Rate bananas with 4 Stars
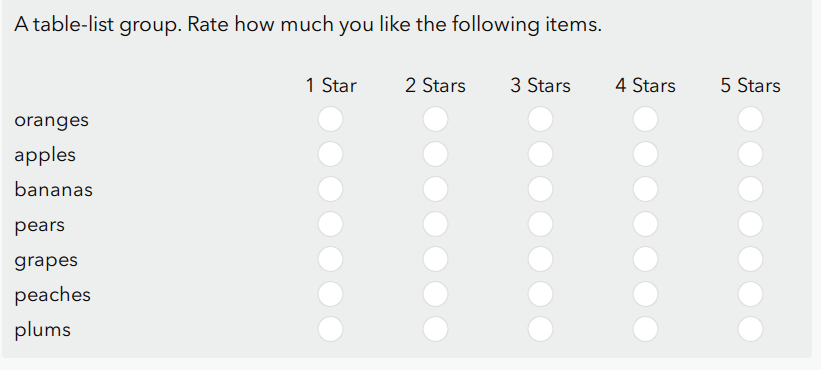821x370 pixels. tap(646, 189)
